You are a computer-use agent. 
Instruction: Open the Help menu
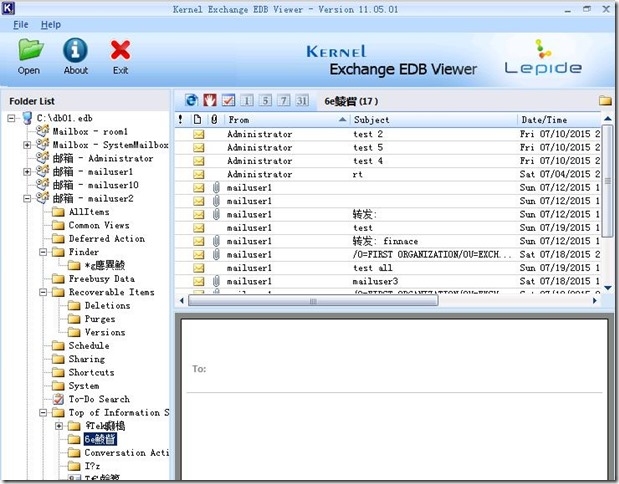tap(51, 24)
